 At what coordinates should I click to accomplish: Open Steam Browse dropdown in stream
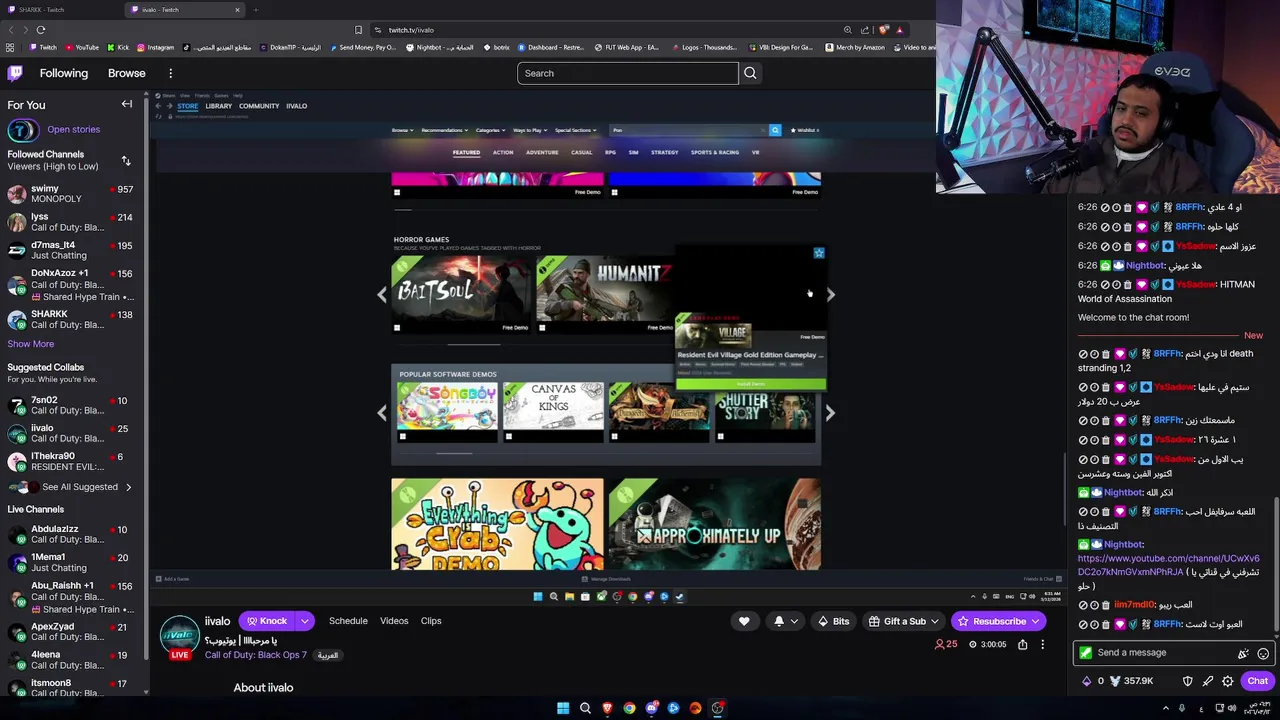click(x=401, y=130)
